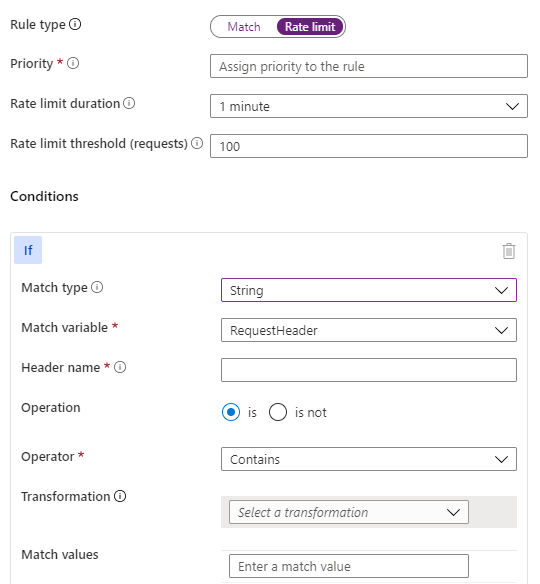The height and width of the screenshot is (584, 540).
Task: Switch rule type to Match
Action: pyautogui.click(x=244, y=27)
